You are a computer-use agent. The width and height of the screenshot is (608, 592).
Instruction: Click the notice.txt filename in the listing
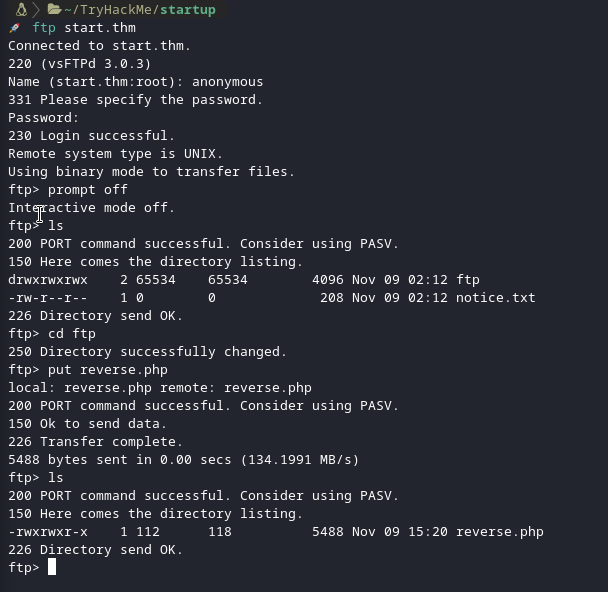click(495, 298)
